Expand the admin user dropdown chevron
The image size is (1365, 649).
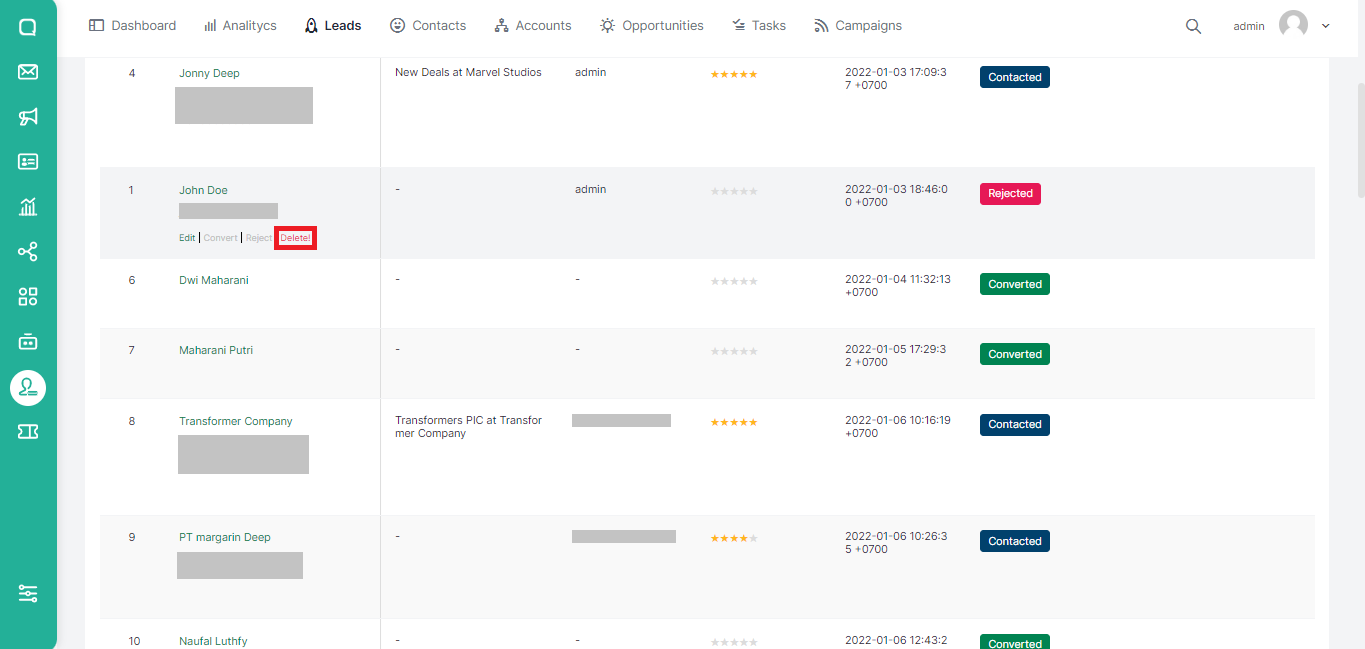pos(1326,26)
